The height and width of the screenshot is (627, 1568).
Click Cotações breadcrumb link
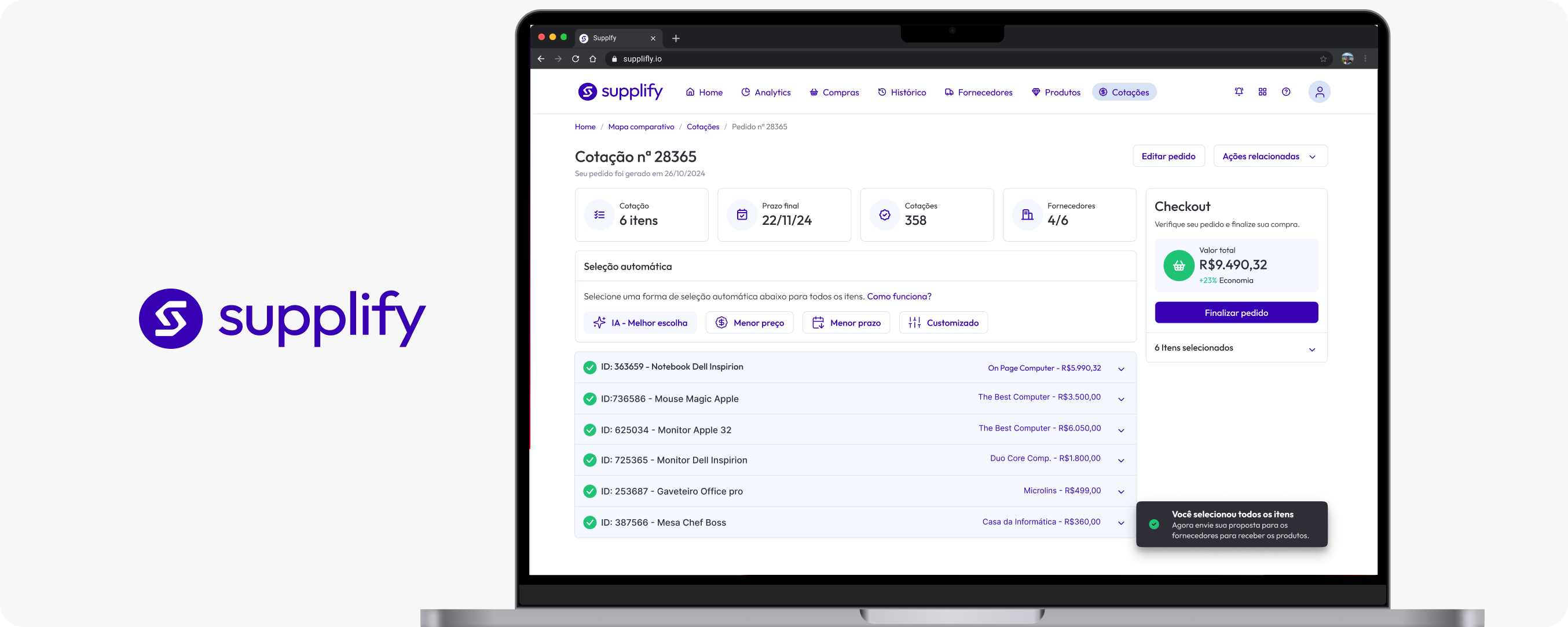(702, 127)
